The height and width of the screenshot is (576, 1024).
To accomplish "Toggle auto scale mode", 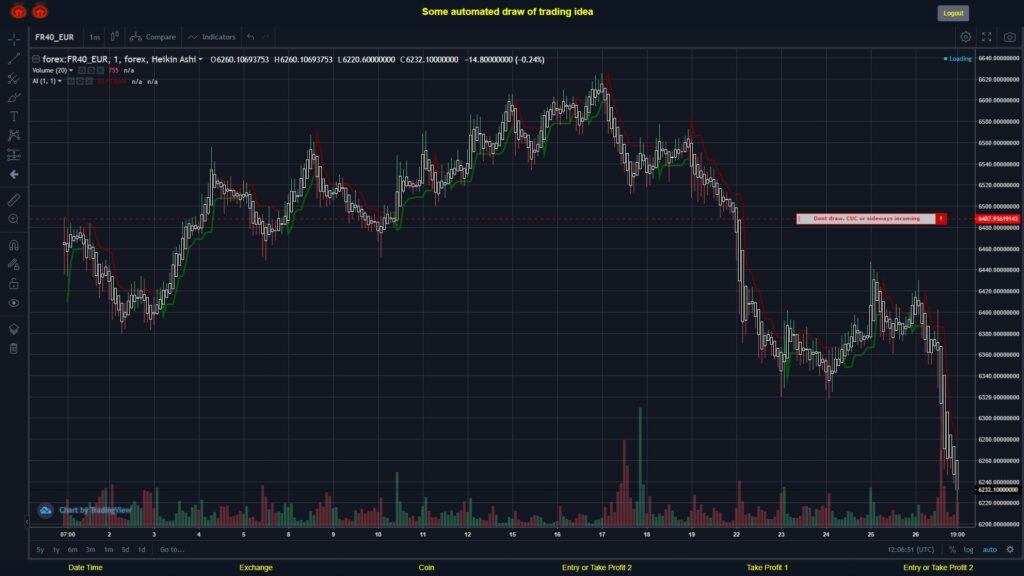I will (990, 549).
